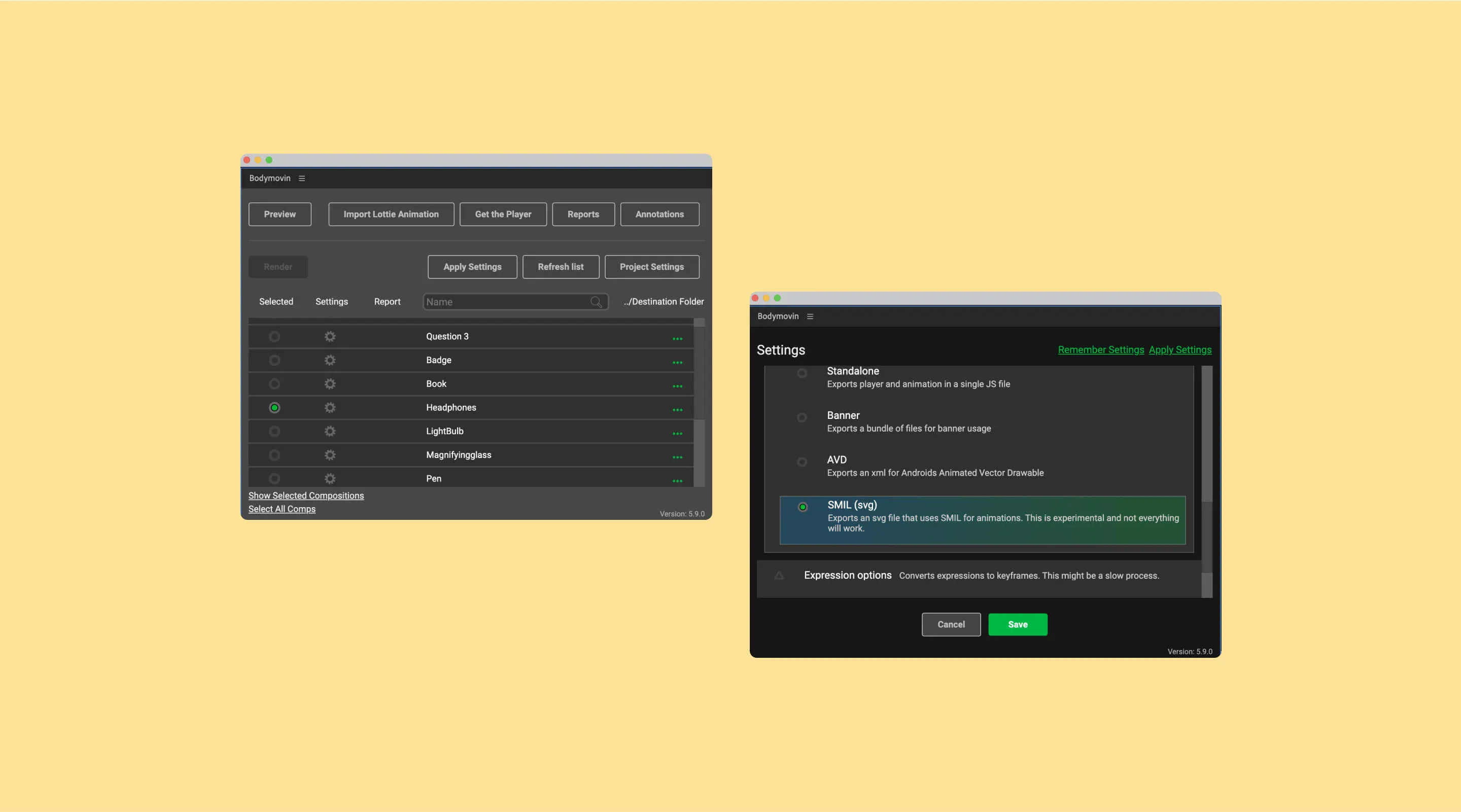Click the gear icon beside Badge

pyautogui.click(x=330, y=360)
